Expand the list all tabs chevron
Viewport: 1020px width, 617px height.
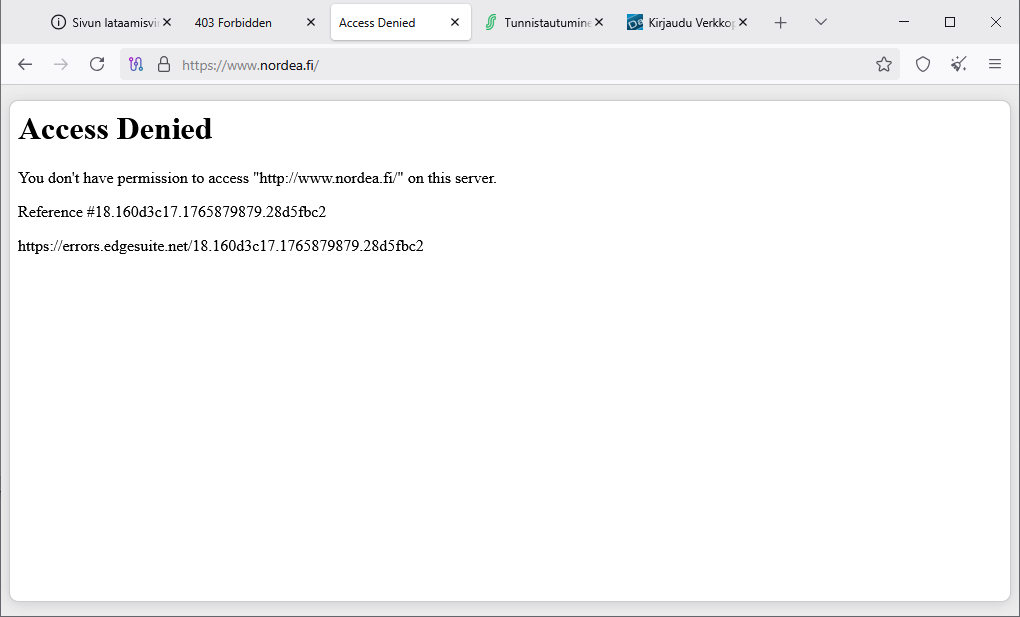821,22
